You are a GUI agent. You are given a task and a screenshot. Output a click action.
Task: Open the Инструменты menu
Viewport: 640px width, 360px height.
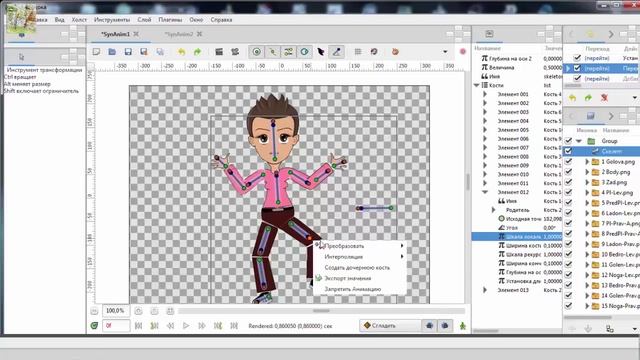pyautogui.click(x=112, y=20)
